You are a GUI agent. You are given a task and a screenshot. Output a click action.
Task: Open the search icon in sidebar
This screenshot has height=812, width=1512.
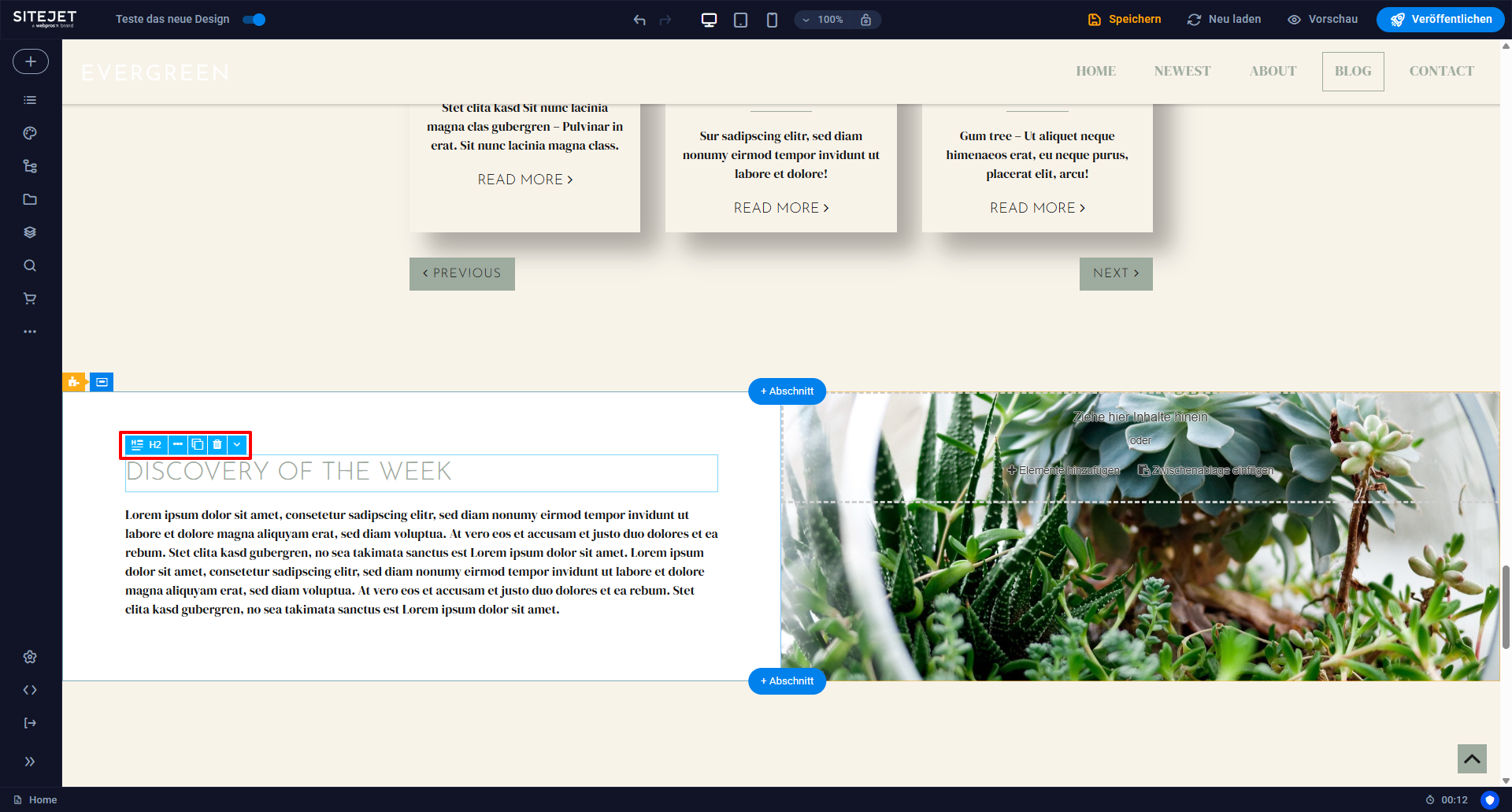[30, 265]
